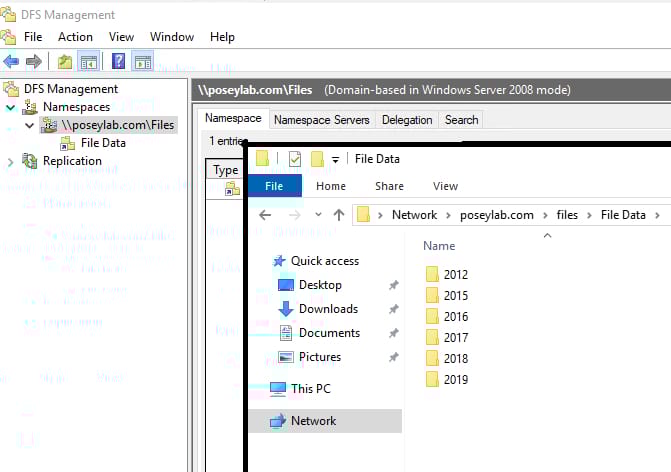Select the 2015 folder name
The height and width of the screenshot is (472, 671).
456,296
